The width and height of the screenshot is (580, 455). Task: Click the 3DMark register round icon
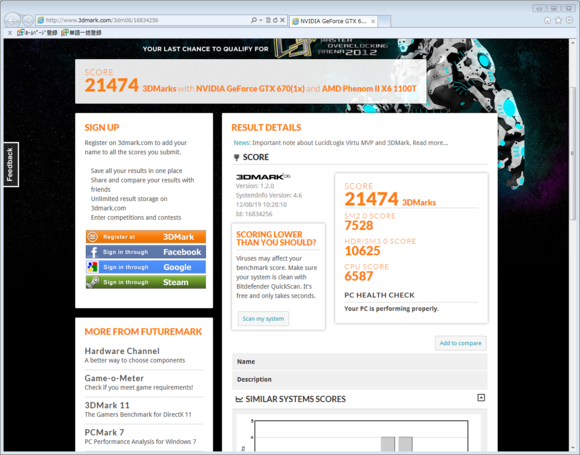[x=93, y=237]
